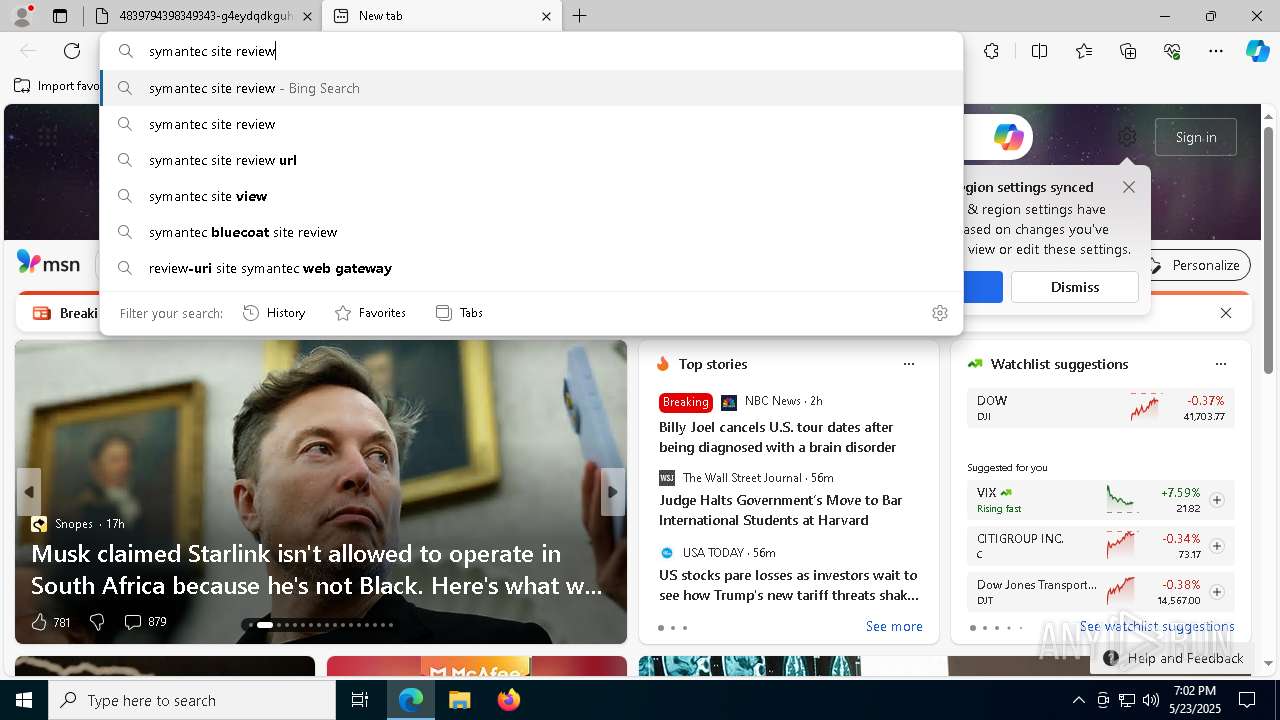Filter search by History
Viewport: 1280px width, 720px height.
point(274,313)
